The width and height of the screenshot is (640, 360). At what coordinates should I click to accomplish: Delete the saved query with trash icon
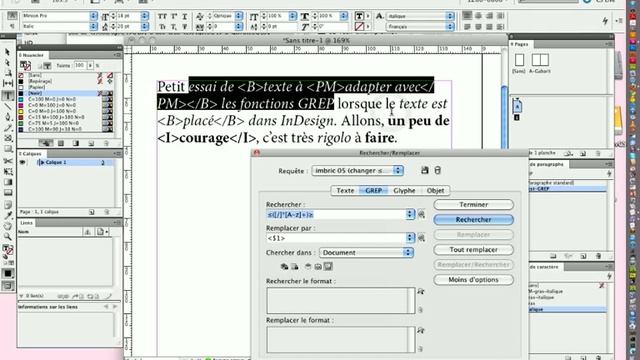coord(438,170)
